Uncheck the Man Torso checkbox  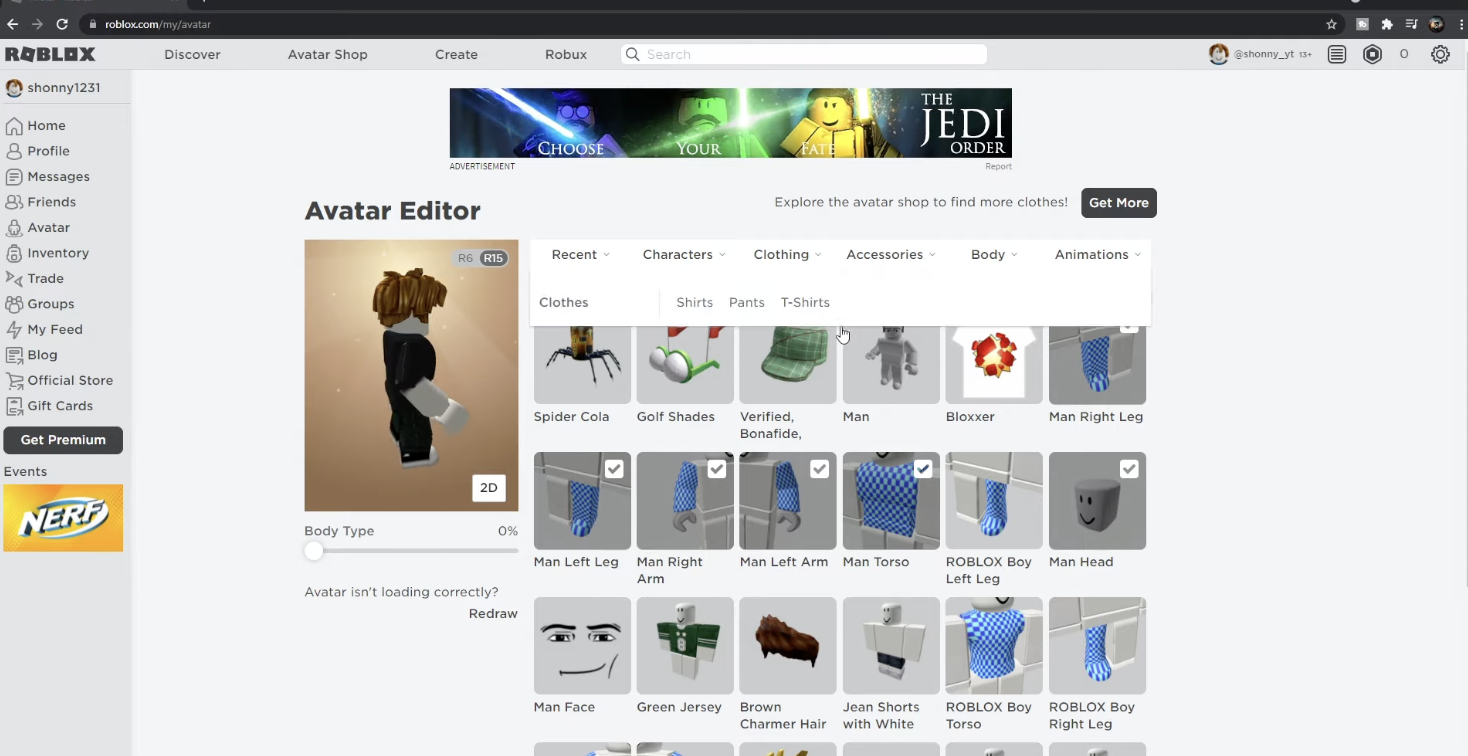click(x=923, y=469)
